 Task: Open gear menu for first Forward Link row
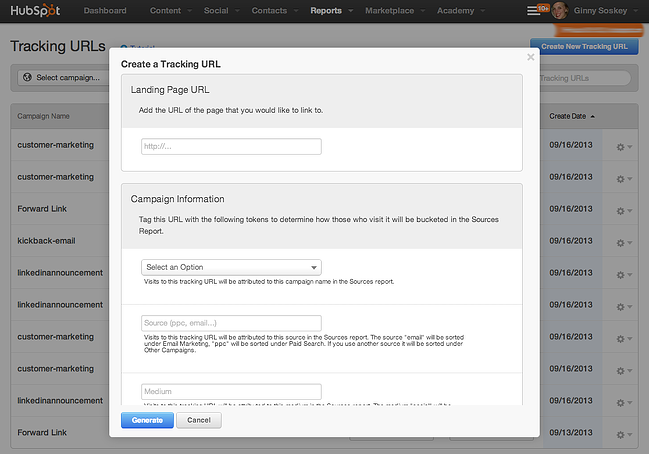(623, 209)
